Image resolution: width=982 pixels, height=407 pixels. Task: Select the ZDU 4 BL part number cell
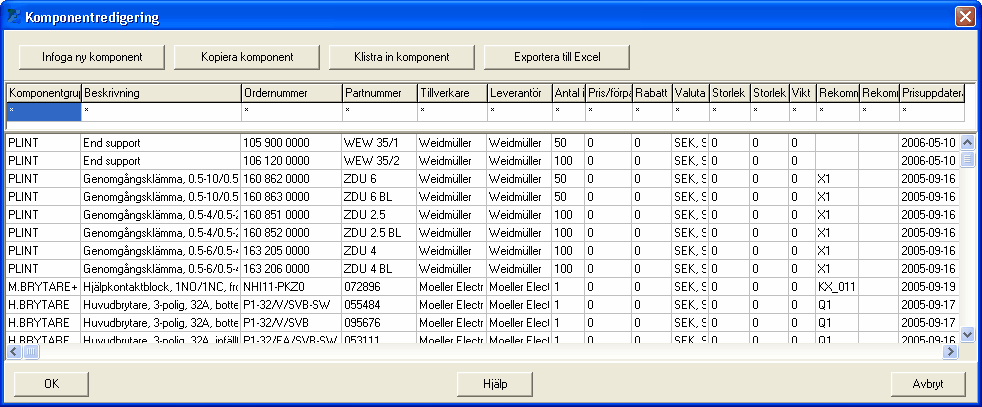click(380, 270)
